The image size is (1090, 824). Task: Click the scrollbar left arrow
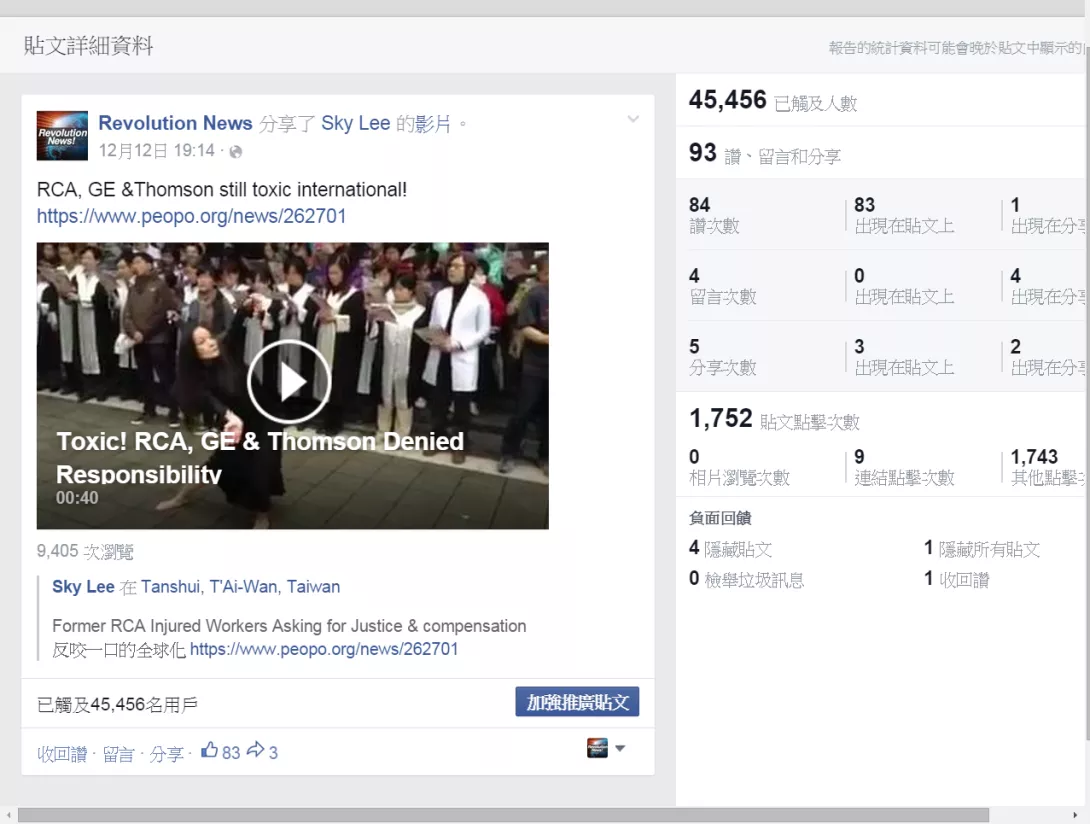(8, 815)
